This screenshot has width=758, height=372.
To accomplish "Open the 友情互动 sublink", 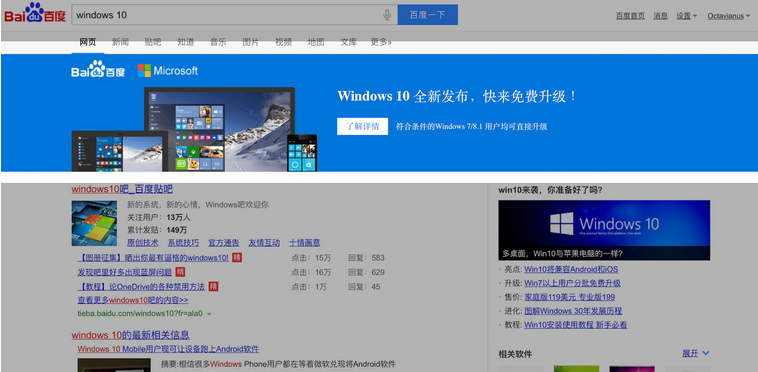I will (264, 243).
